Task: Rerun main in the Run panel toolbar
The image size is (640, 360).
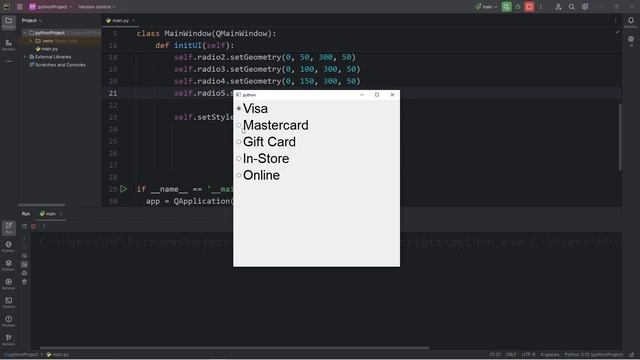Action: click(24, 226)
